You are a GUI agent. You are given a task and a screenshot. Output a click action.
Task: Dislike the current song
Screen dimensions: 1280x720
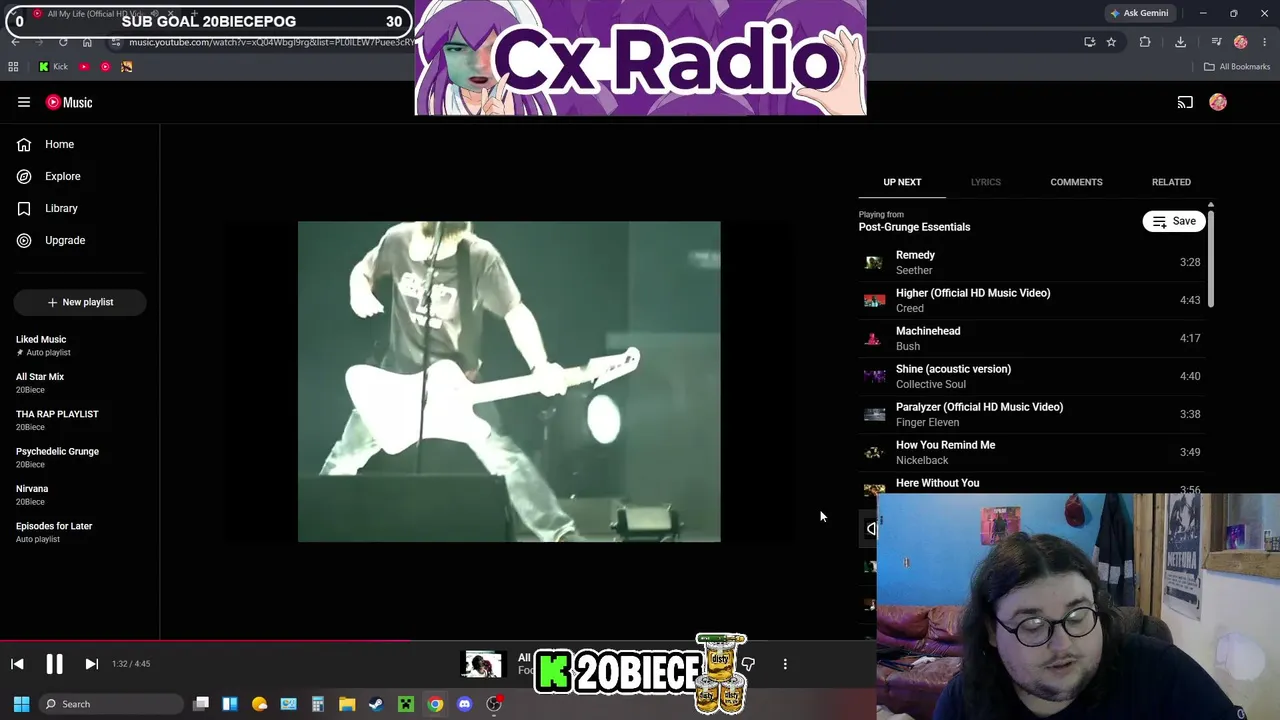tap(748, 664)
